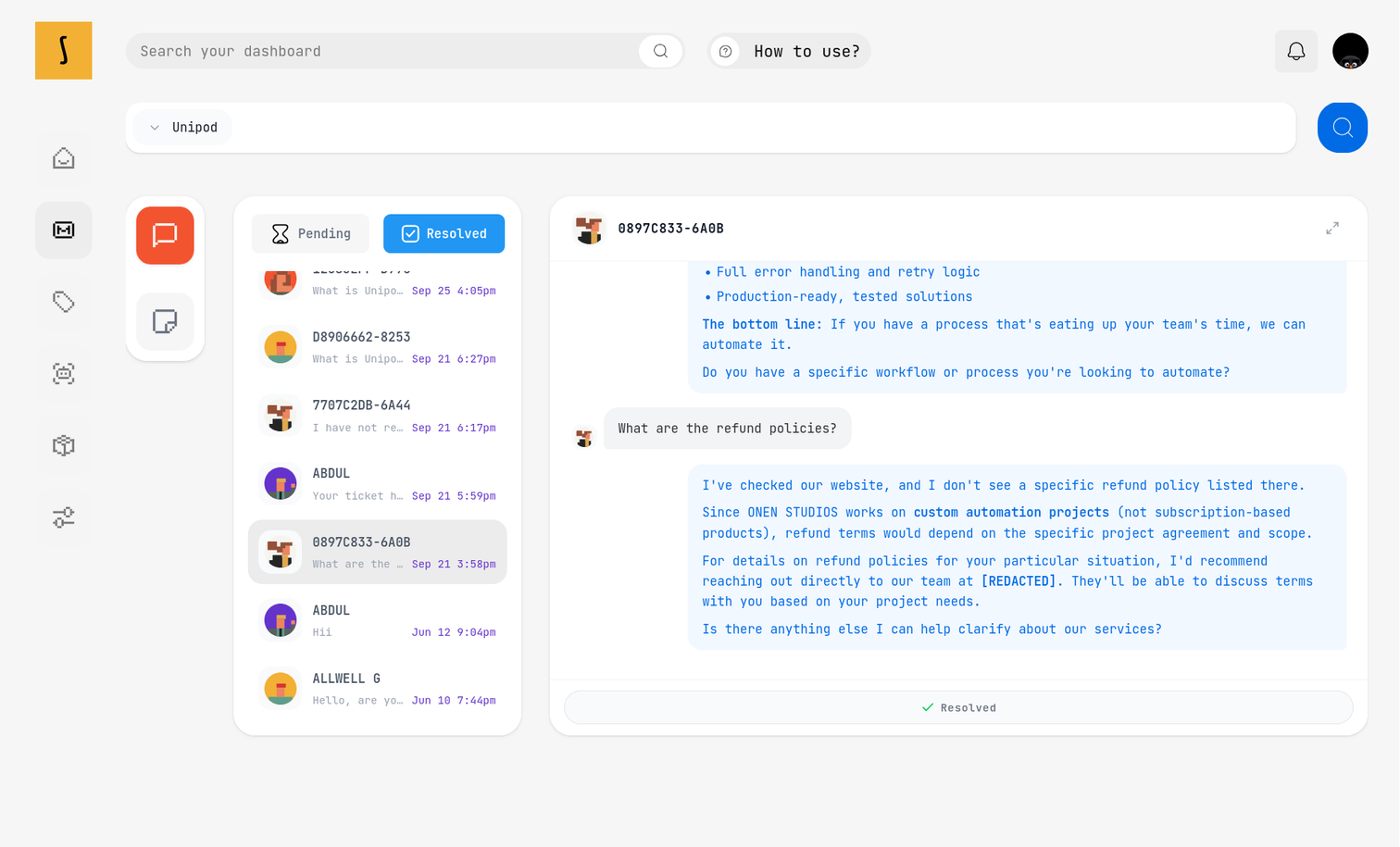Screen dimensions: 1400x847
Task: Click the 'What are the refund policies?' message
Action: (x=727, y=429)
